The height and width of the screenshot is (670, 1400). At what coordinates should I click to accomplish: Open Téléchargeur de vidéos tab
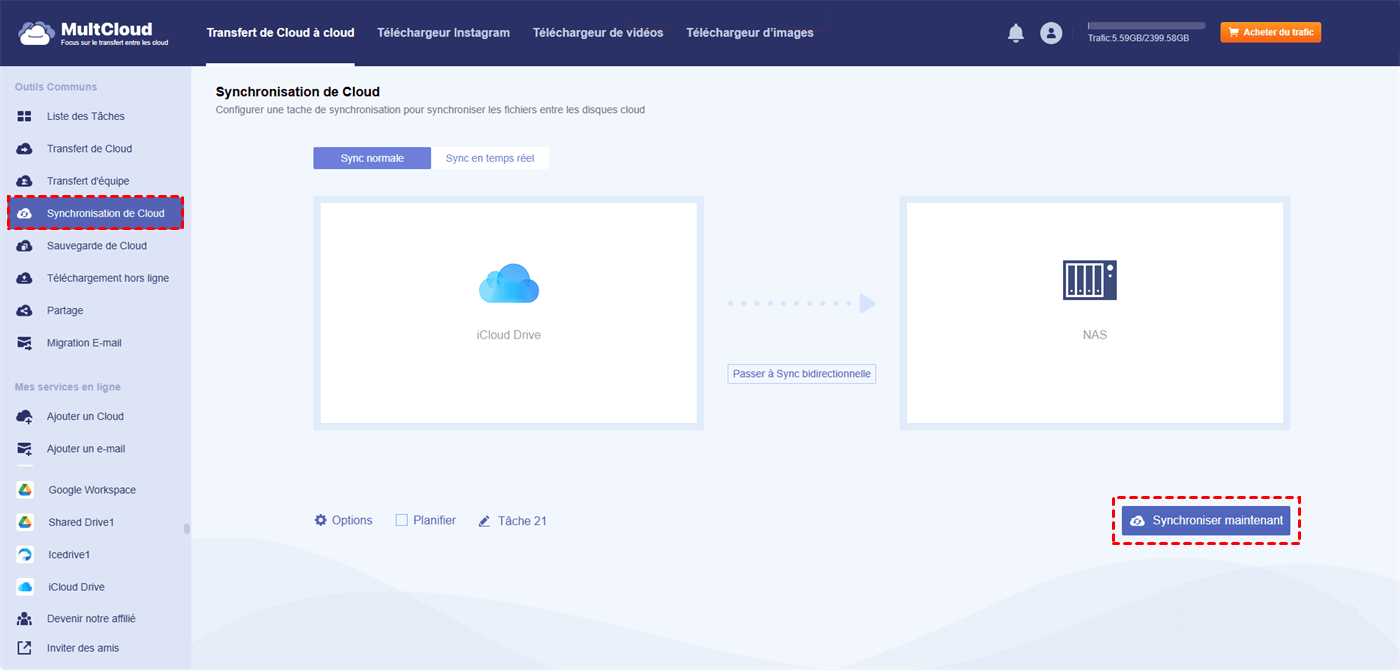(598, 33)
